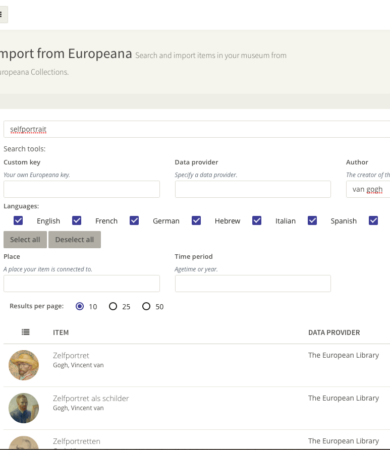Screen dimensions: 390x450
Task: Select 25 results per page
Action: pyautogui.click(x=113, y=306)
